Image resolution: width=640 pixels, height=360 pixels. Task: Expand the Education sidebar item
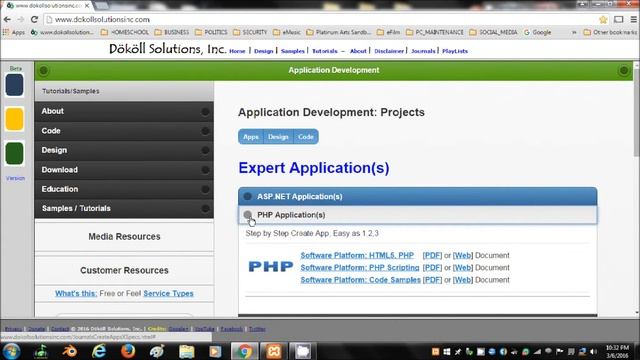(x=124, y=189)
